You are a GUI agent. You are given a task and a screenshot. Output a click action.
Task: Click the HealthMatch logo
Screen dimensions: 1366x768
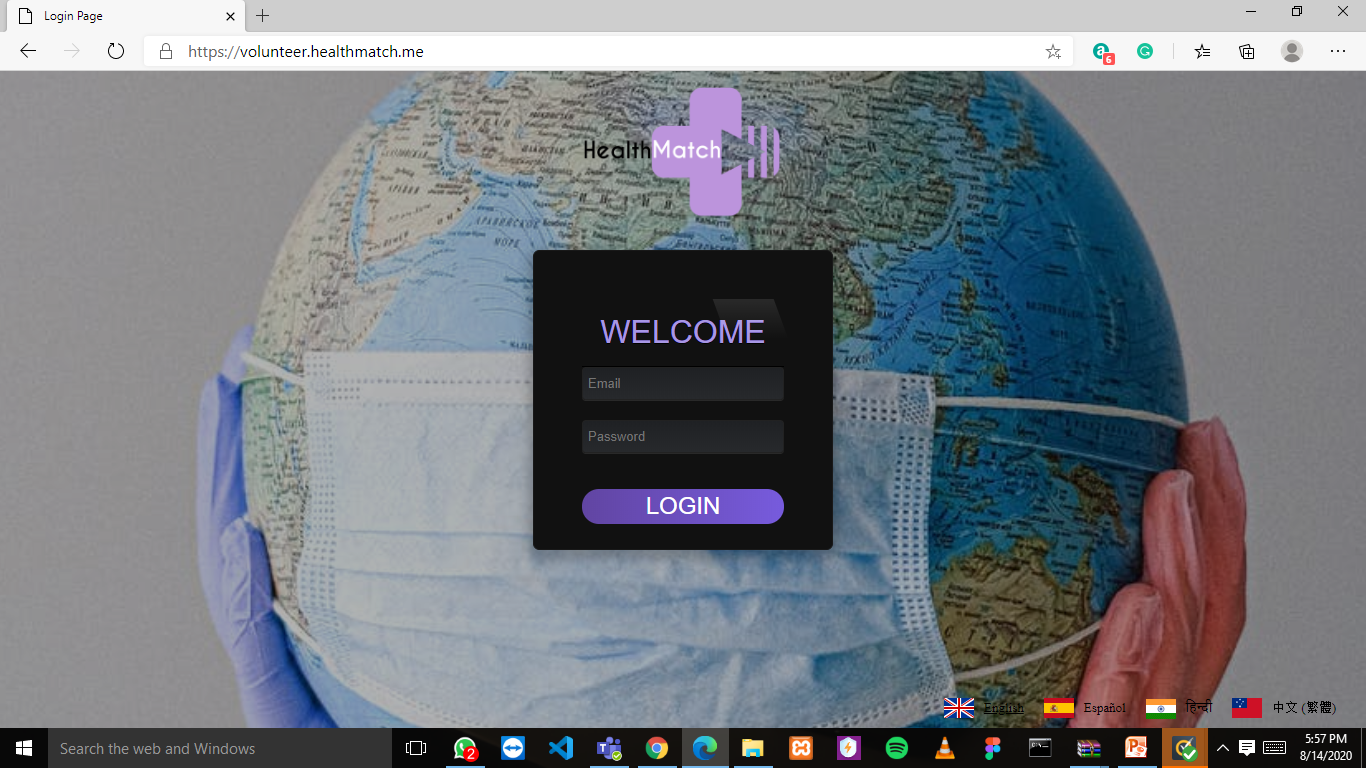681,151
